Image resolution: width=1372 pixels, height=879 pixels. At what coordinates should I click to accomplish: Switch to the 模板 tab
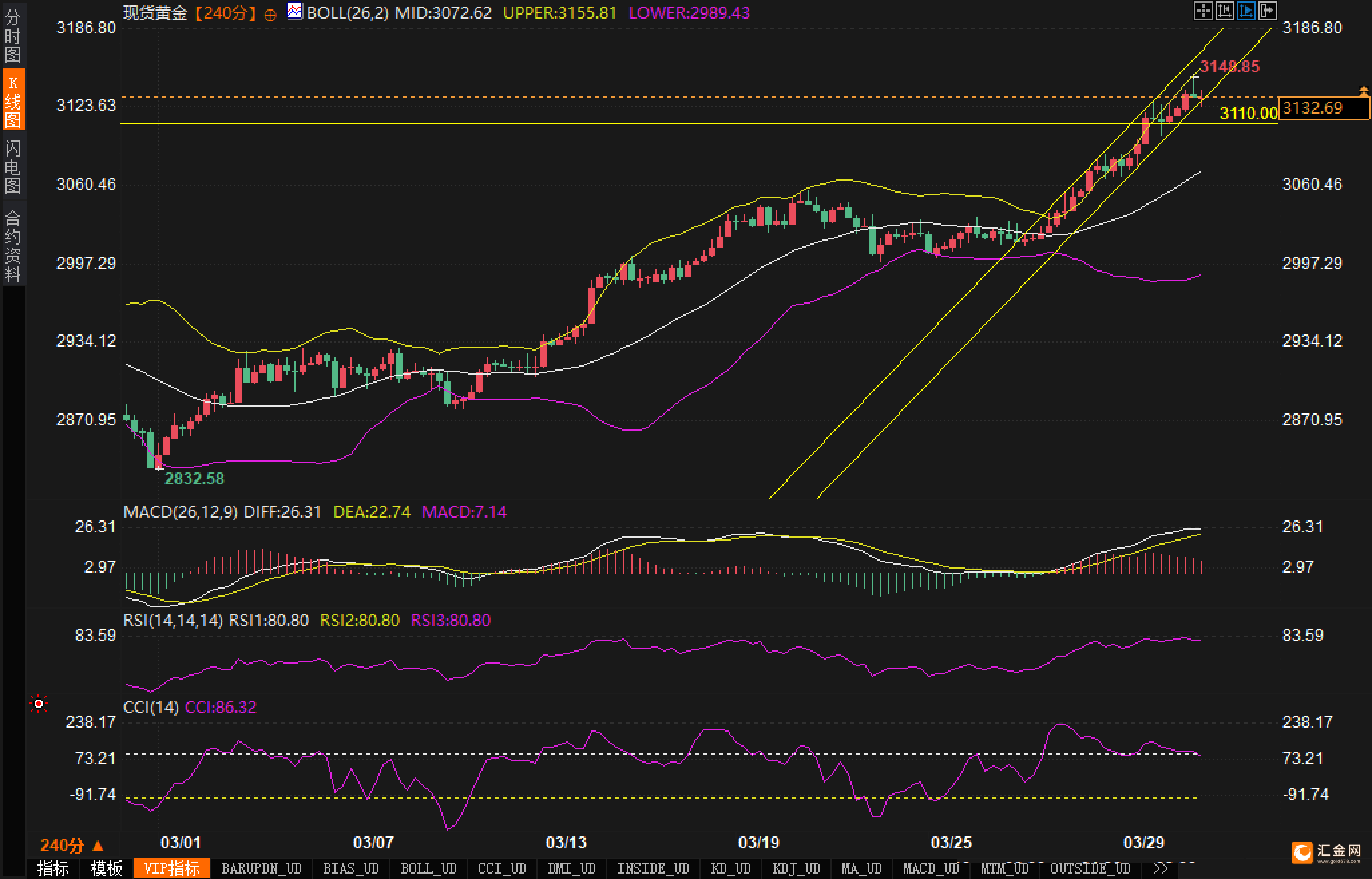pos(107,869)
